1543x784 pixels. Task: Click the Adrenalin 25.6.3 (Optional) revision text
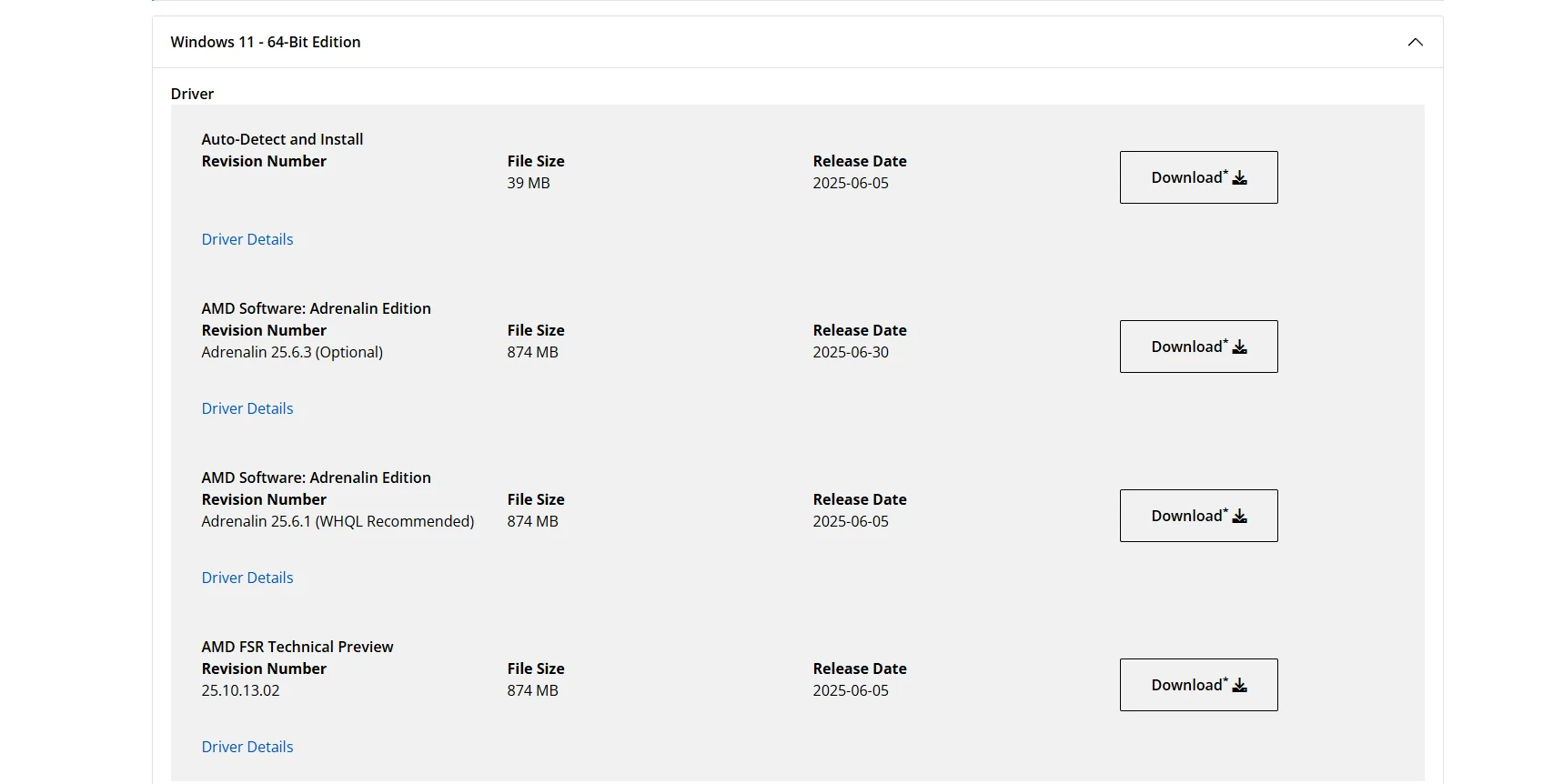pos(292,352)
